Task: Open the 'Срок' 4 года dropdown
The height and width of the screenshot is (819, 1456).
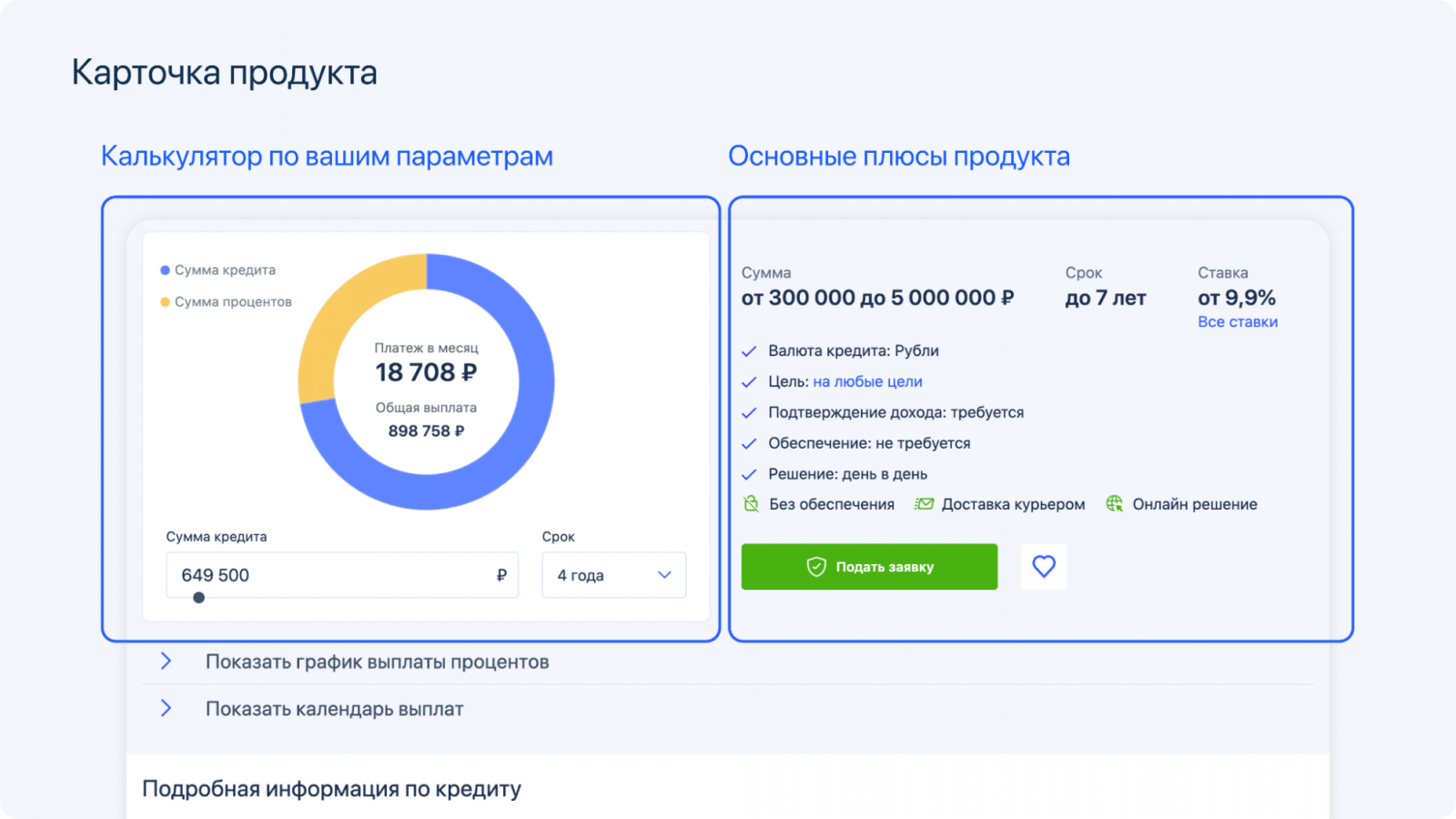Action: [614, 575]
